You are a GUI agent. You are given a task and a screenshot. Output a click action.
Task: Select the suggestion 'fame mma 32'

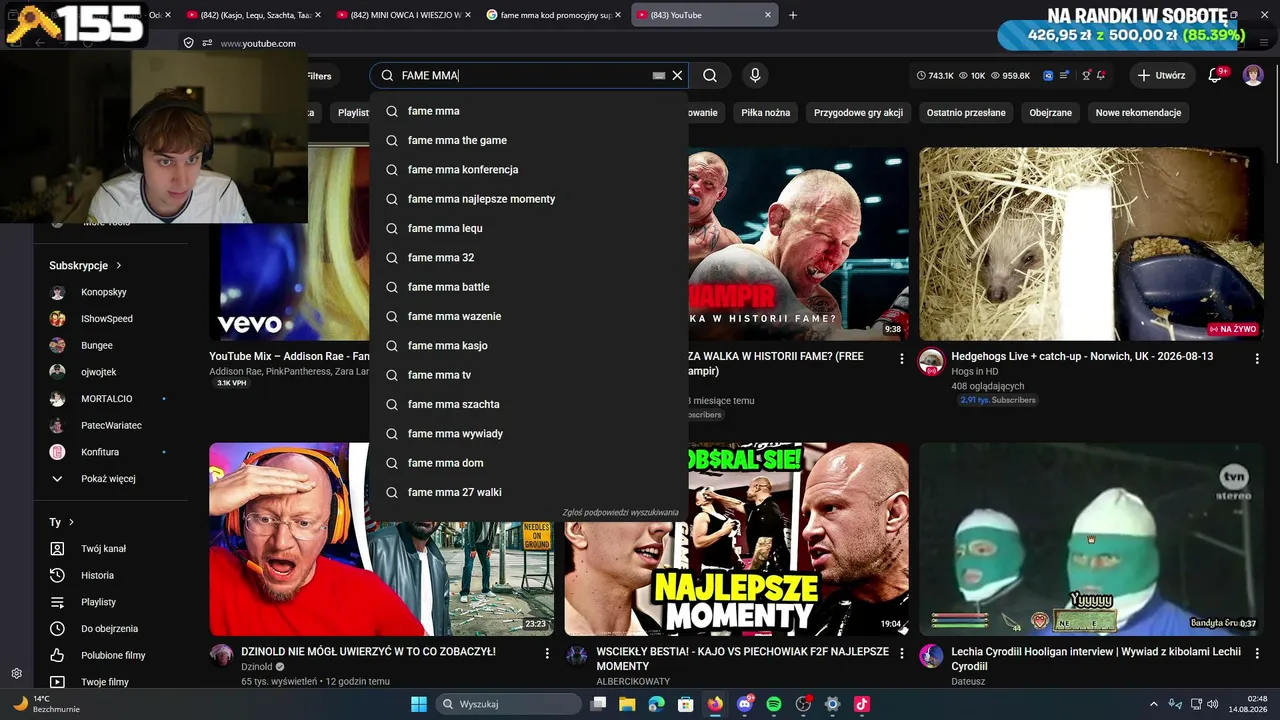coord(529,258)
